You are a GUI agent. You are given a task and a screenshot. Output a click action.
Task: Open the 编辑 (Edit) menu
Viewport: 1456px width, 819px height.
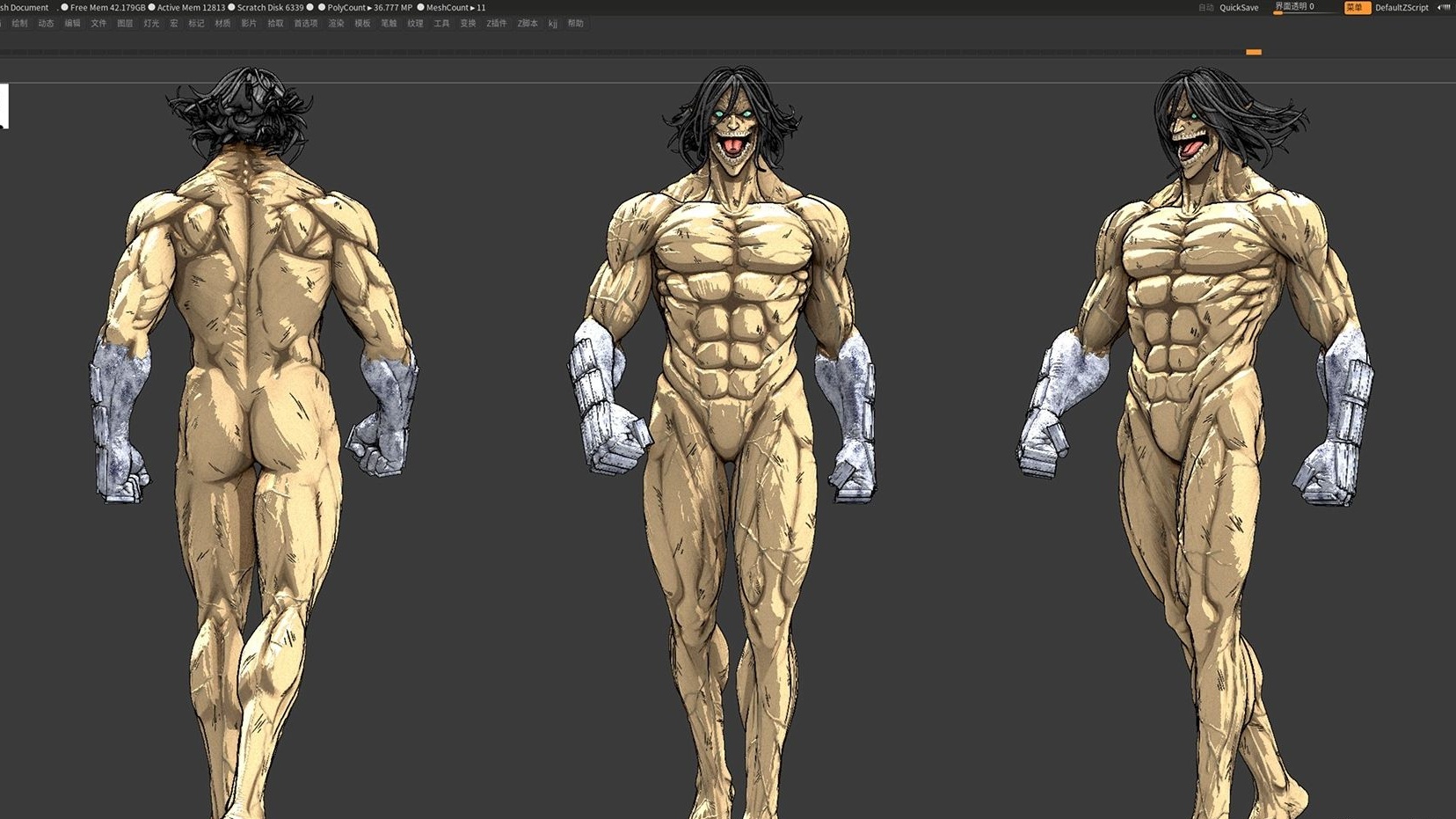[x=72, y=24]
